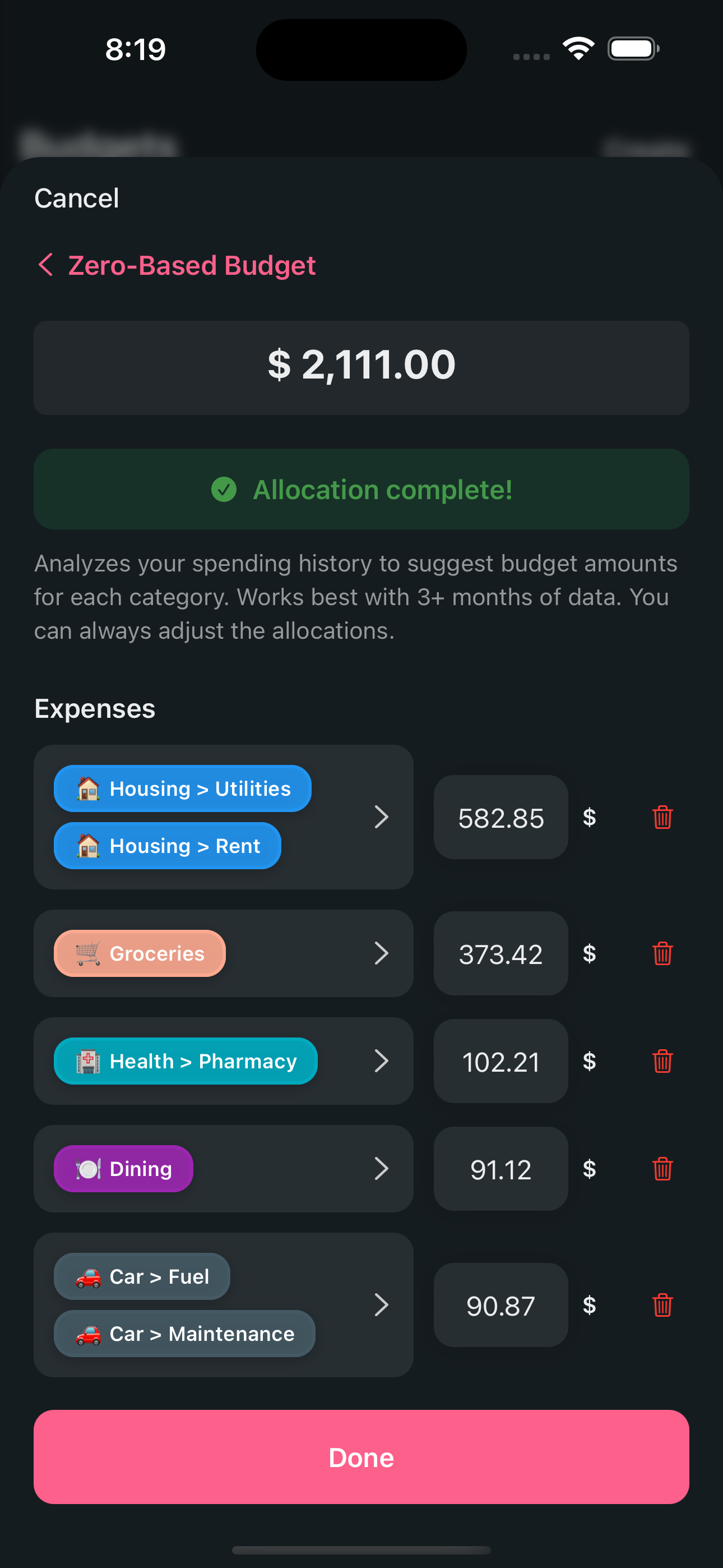The height and width of the screenshot is (1568, 723).
Task: Expand the Housing categories group
Action: 382,818
